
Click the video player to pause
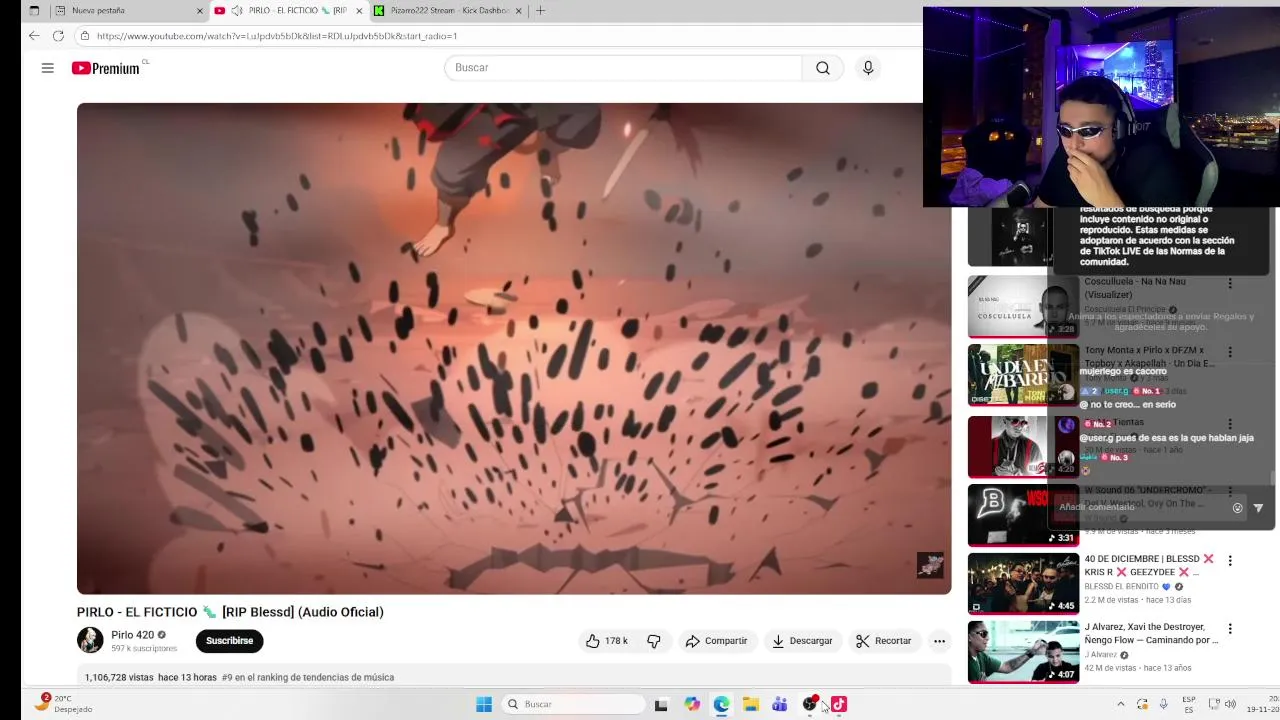514,348
